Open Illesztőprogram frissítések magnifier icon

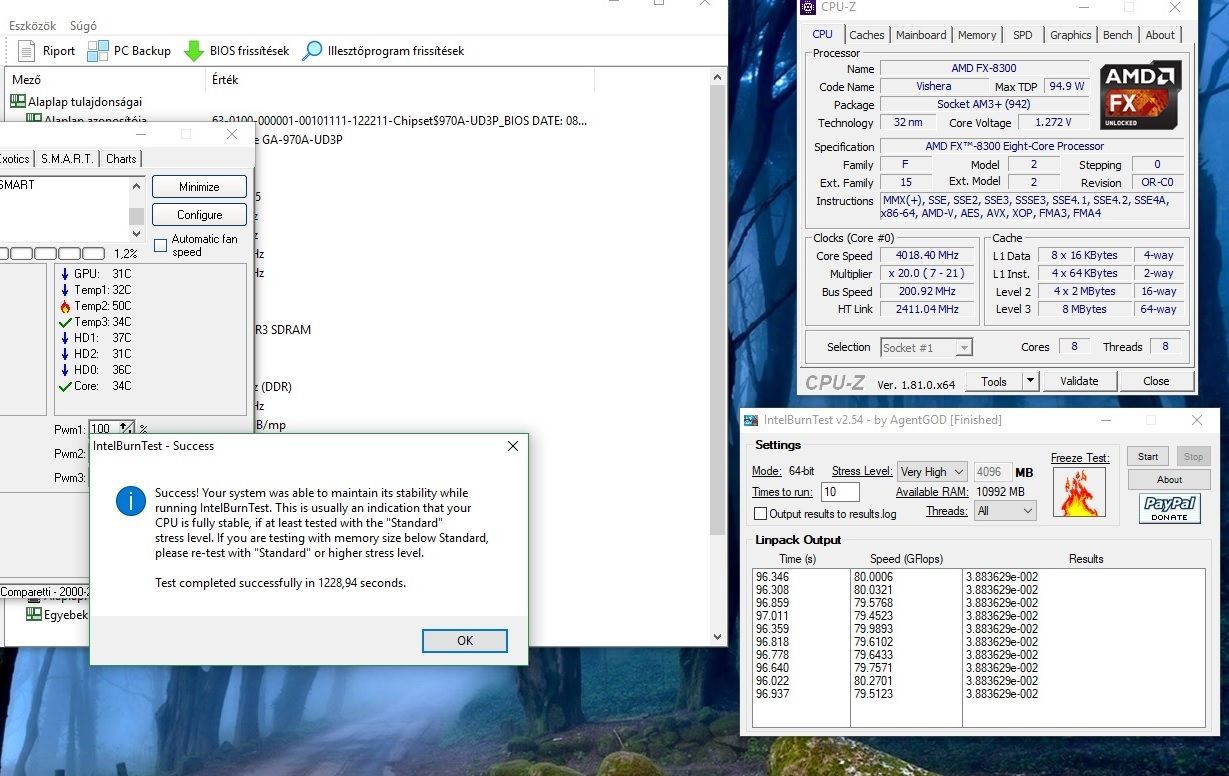312,51
